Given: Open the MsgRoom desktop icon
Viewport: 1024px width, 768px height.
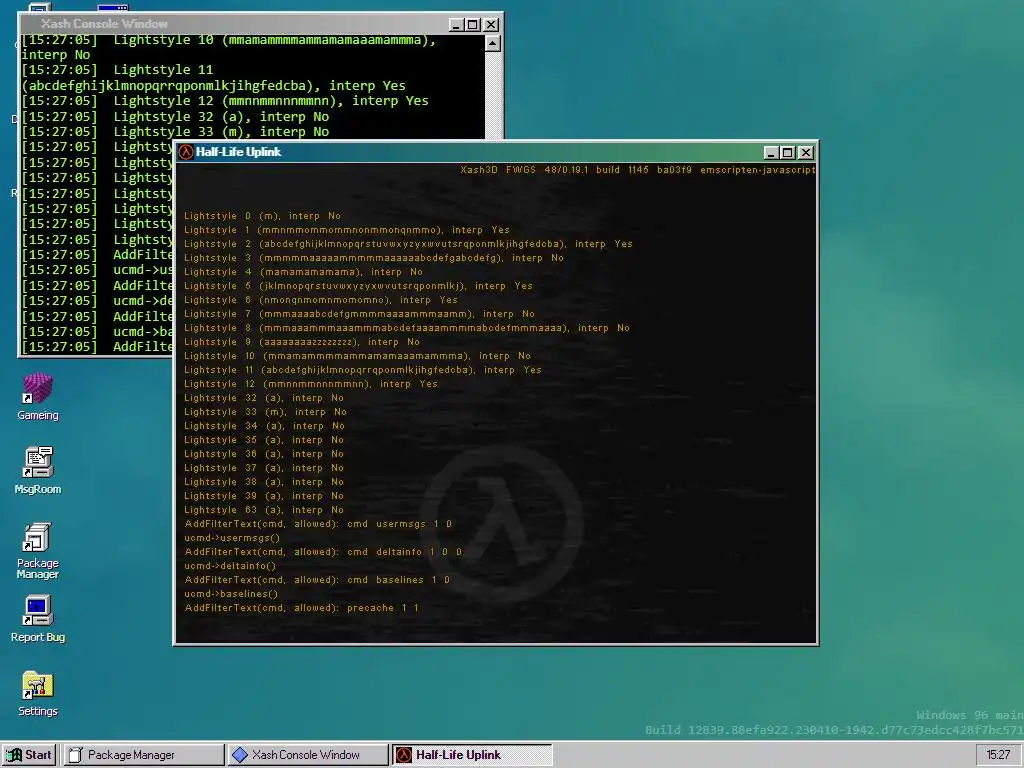Looking at the screenshot, I should pos(38,470).
